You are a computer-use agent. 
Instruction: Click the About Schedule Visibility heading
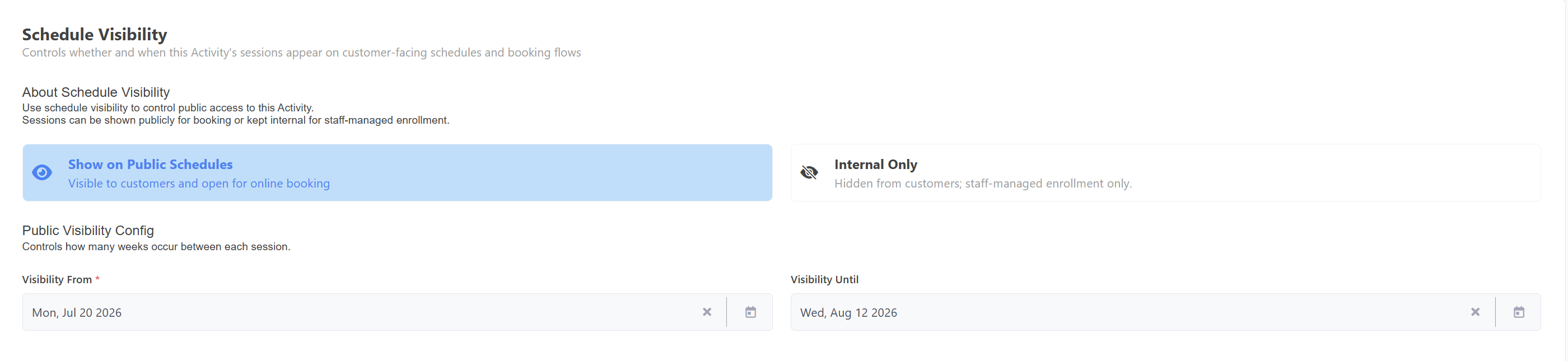tap(96, 92)
